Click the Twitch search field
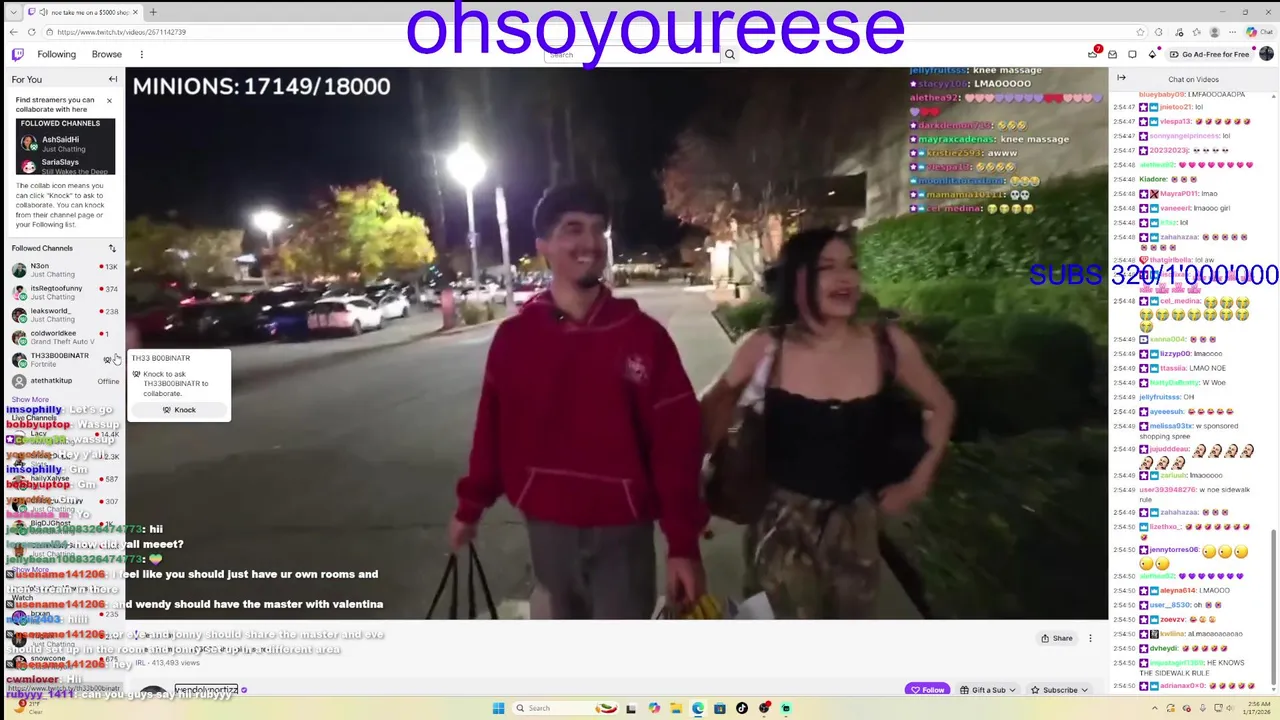This screenshot has height=720, width=1280. (633, 54)
